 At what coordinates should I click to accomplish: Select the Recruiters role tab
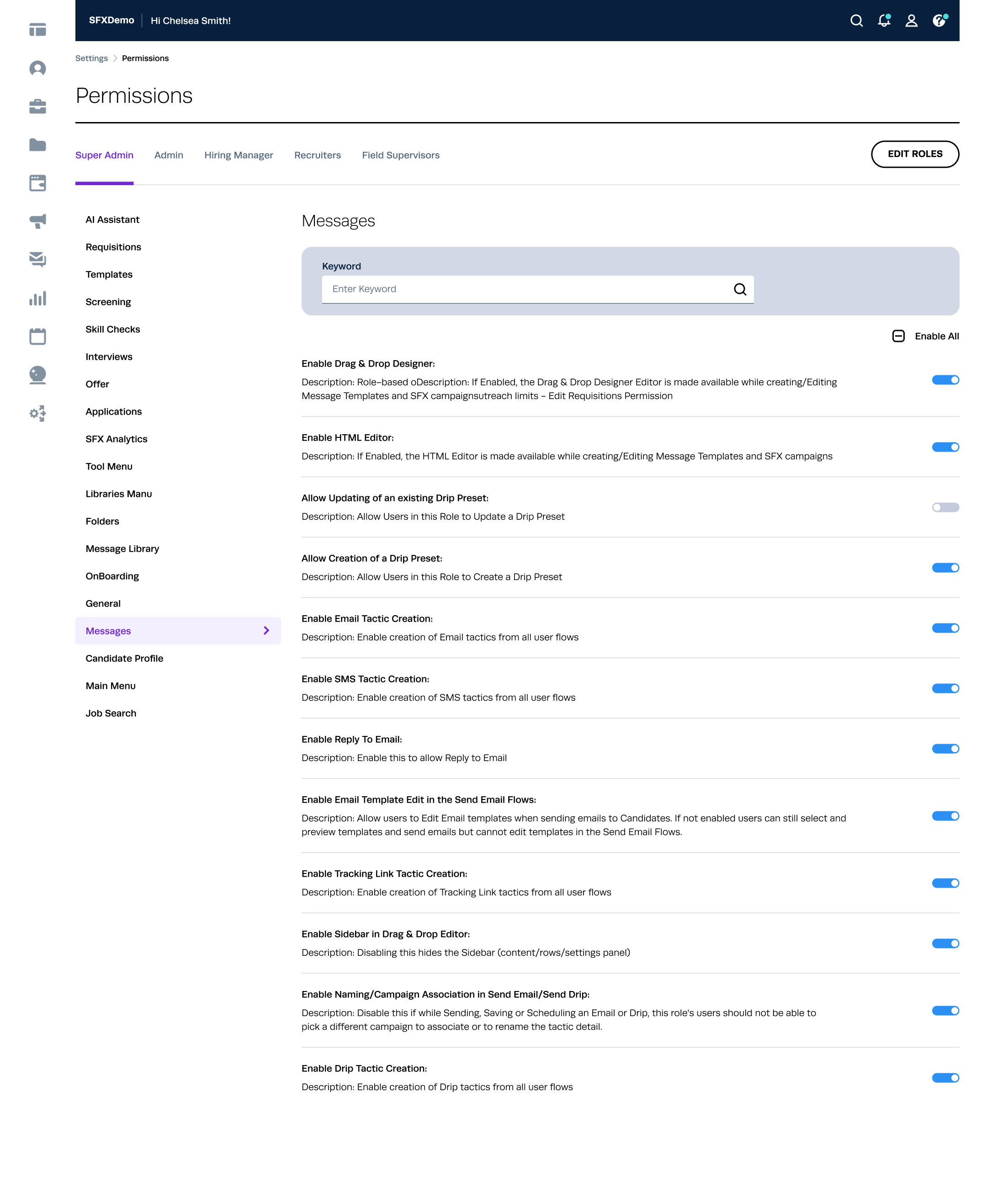tap(317, 155)
